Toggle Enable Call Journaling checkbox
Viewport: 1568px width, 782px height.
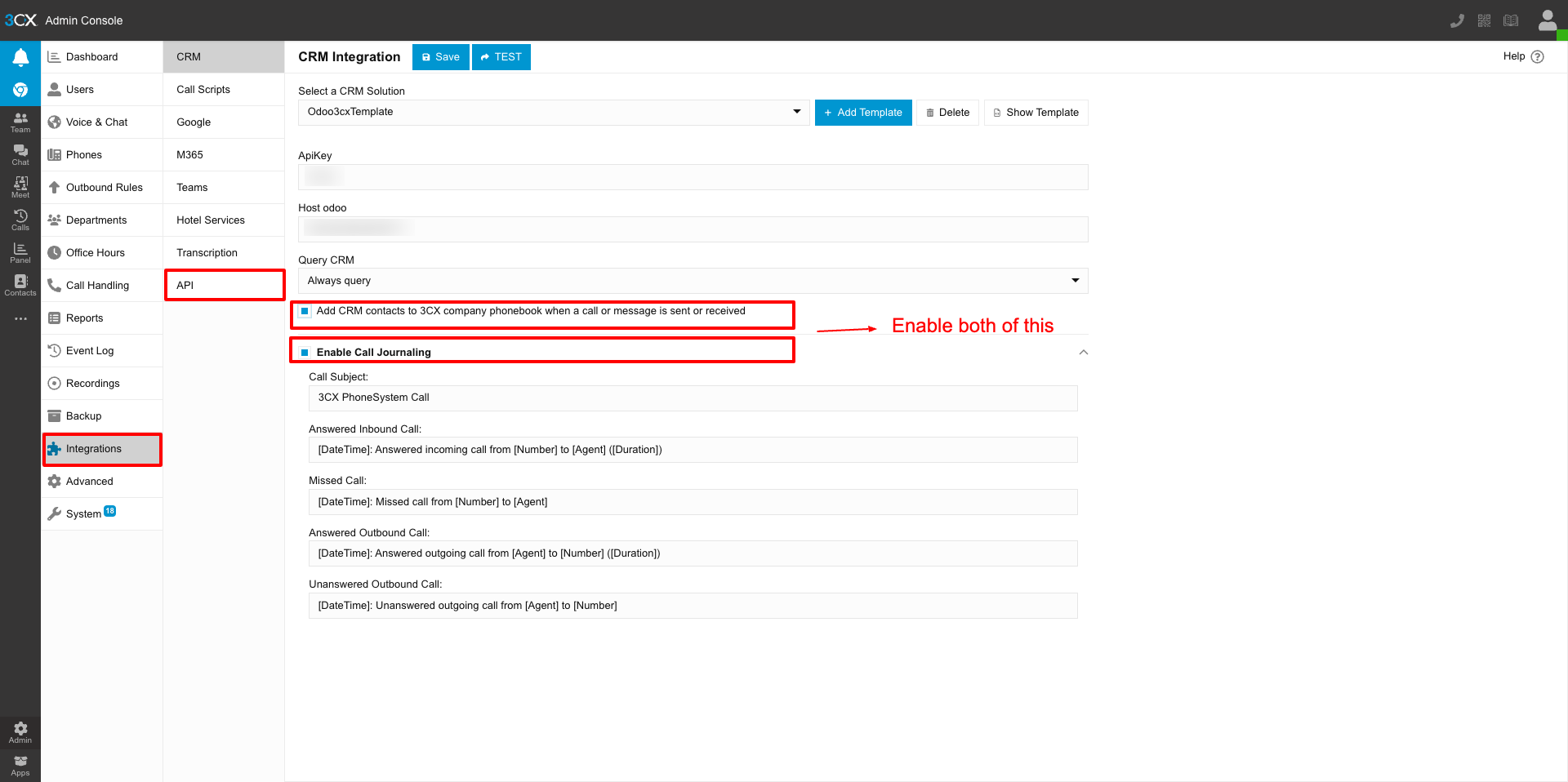click(x=305, y=353)
